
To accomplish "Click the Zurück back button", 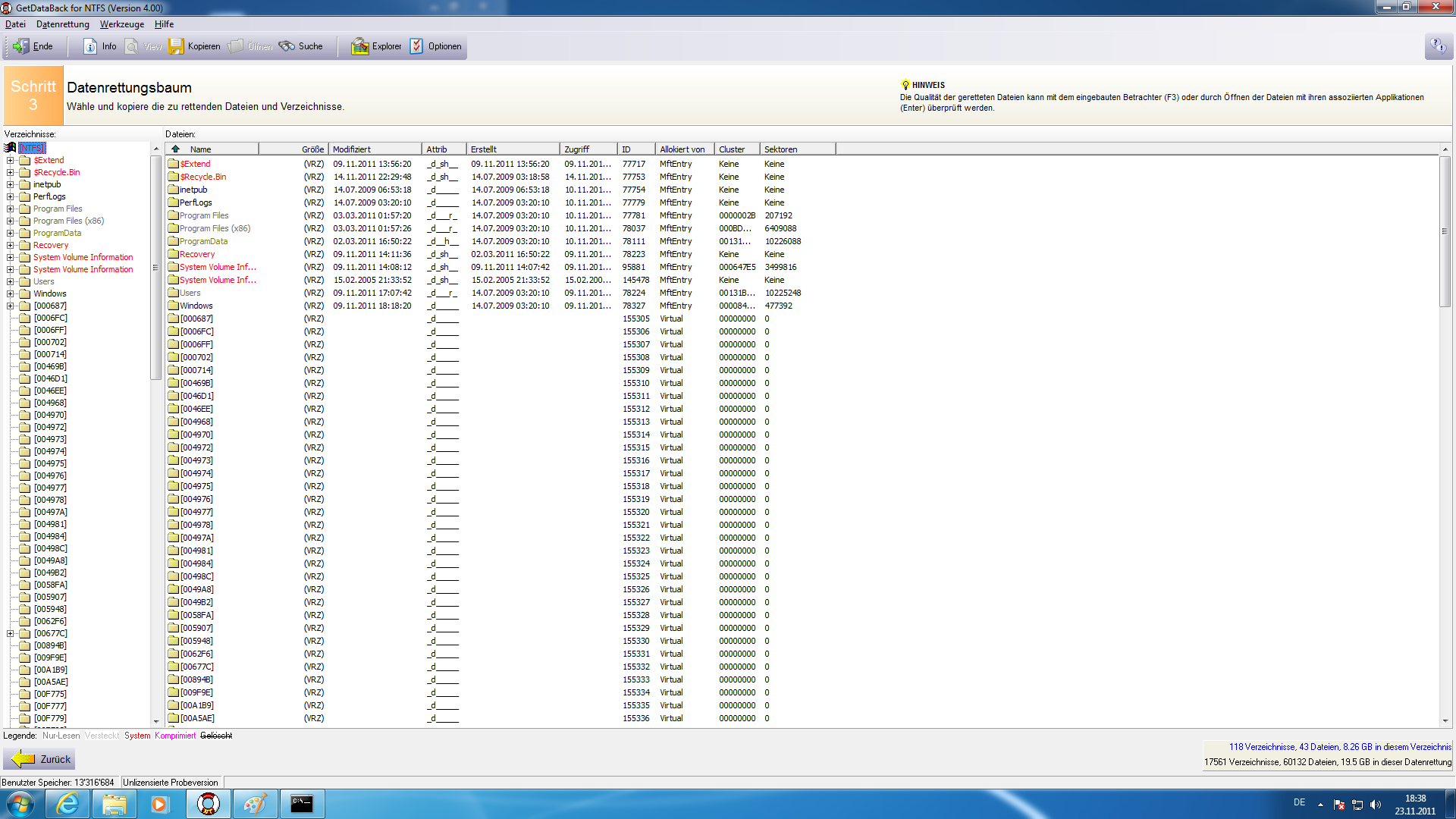I will pyautogui.click(x=39, y=759).
